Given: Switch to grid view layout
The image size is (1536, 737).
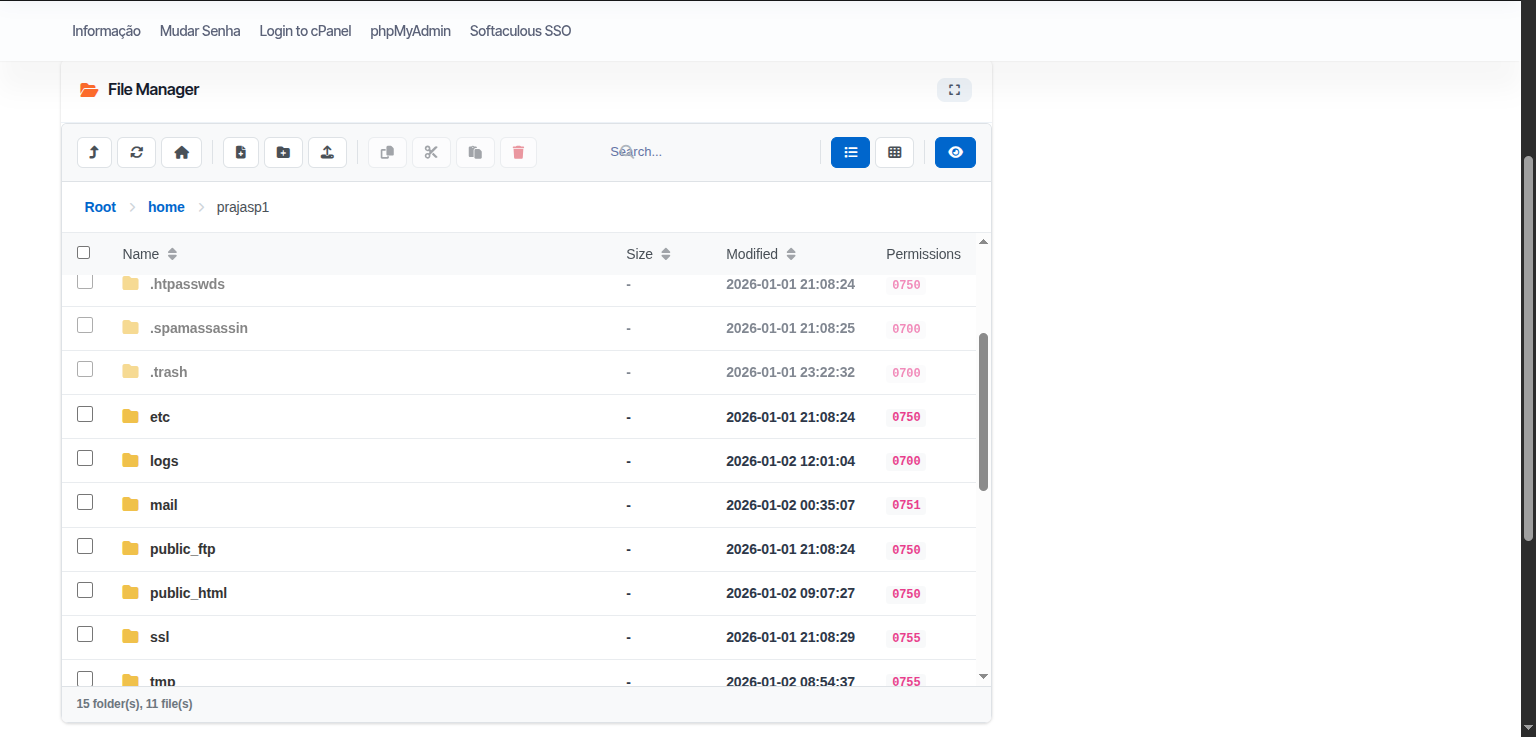Looking at the screenshot, I should point(894,152).
